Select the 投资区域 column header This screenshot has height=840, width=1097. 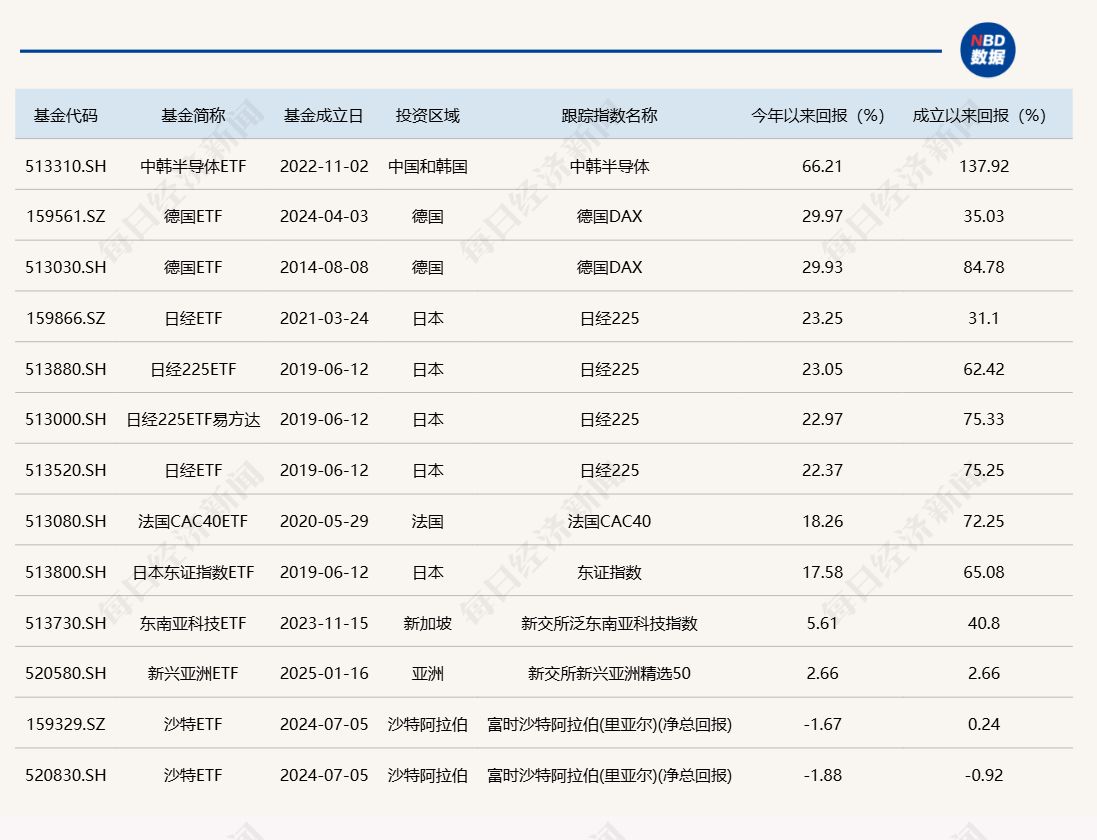(x=427, y=115)
